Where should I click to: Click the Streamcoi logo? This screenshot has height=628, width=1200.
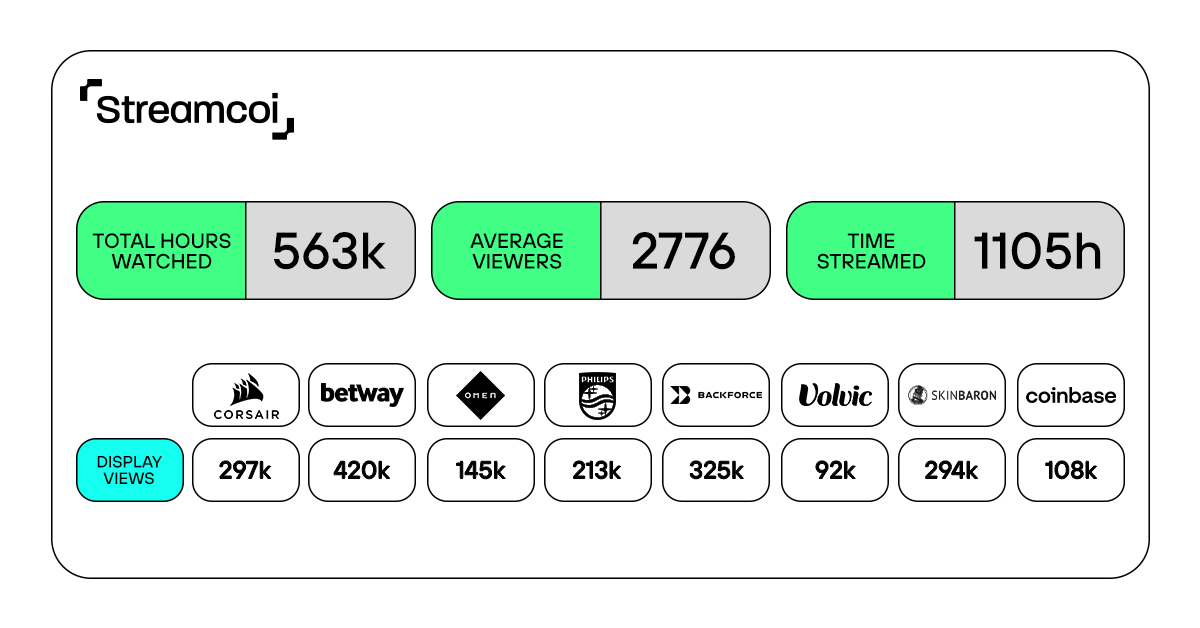click(186, 108)
